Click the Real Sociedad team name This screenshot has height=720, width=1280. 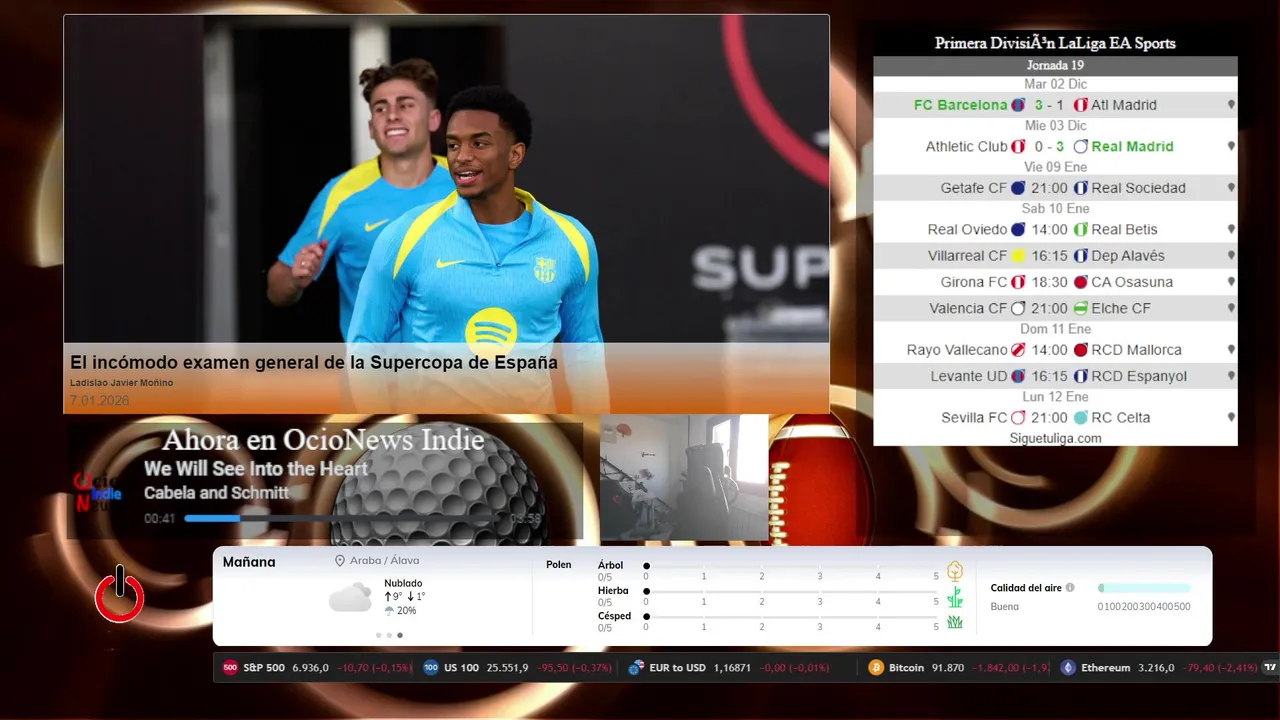[x=1138, y=188]
